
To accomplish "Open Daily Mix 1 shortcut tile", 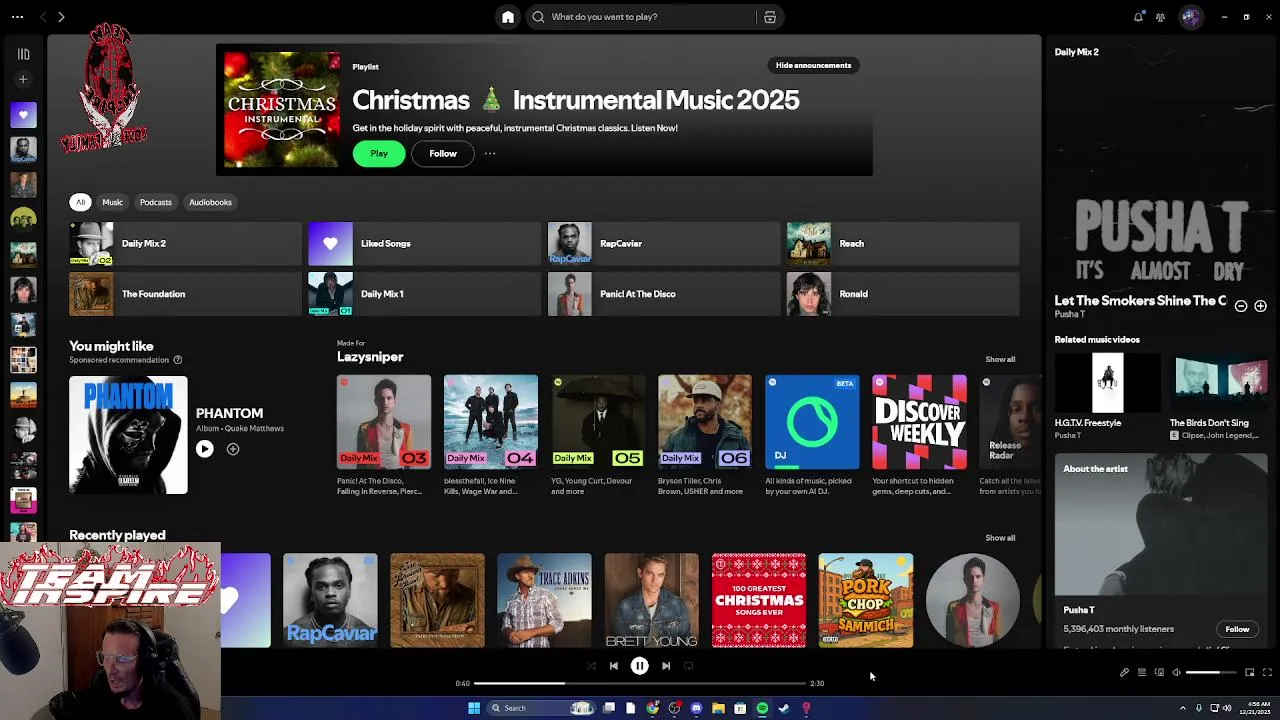I will click(x=424, y=294).
